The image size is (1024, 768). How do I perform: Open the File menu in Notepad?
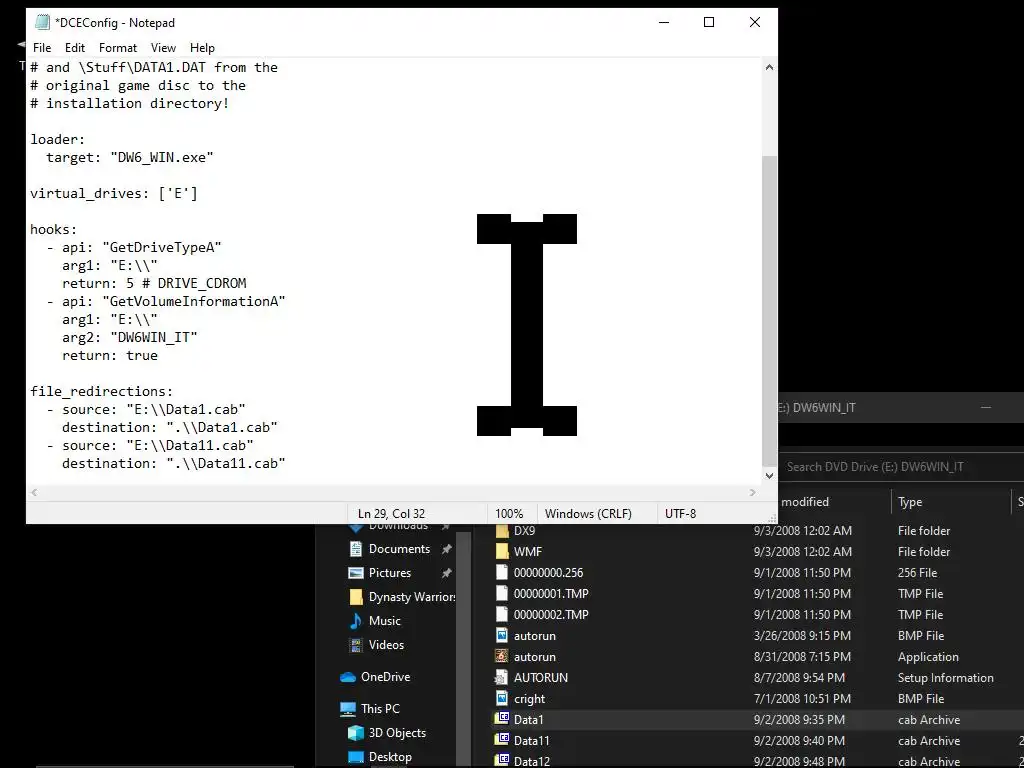coord(42,48)
